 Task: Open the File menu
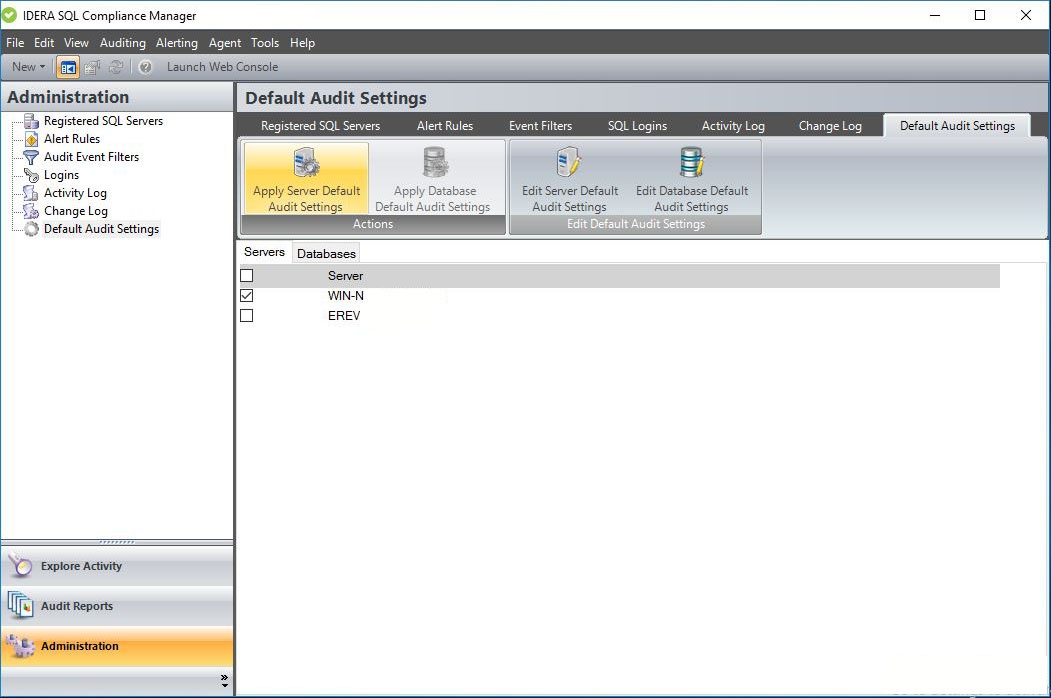point(15,43)
